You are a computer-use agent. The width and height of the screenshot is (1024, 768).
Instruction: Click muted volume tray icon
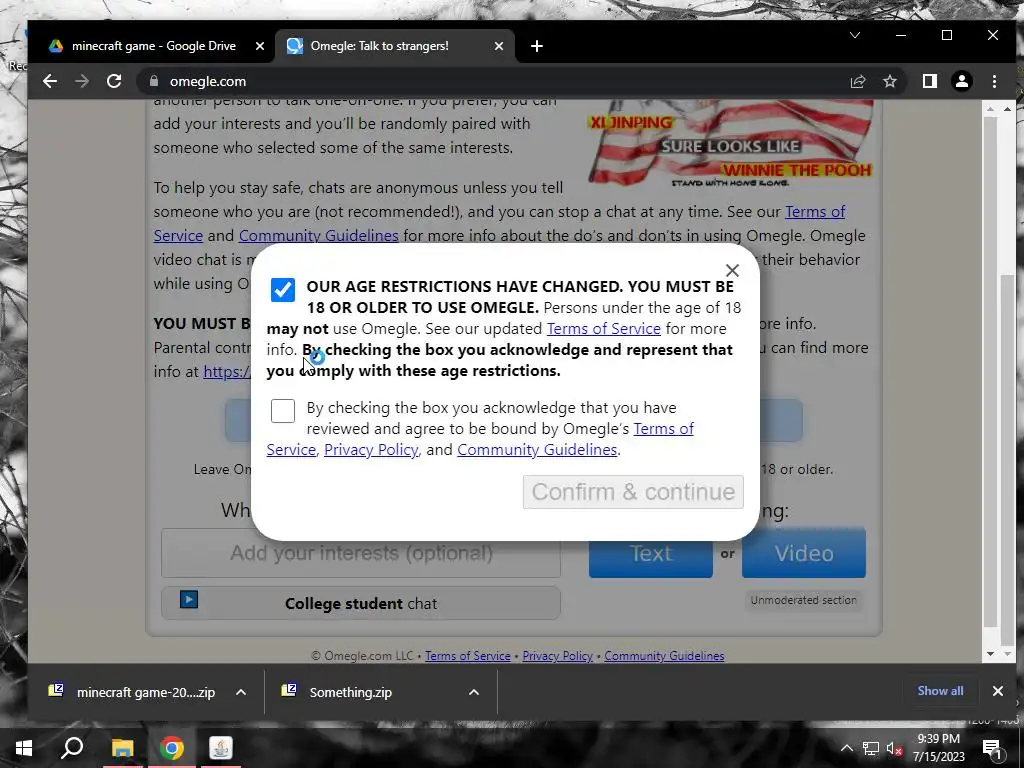(894, 748)
